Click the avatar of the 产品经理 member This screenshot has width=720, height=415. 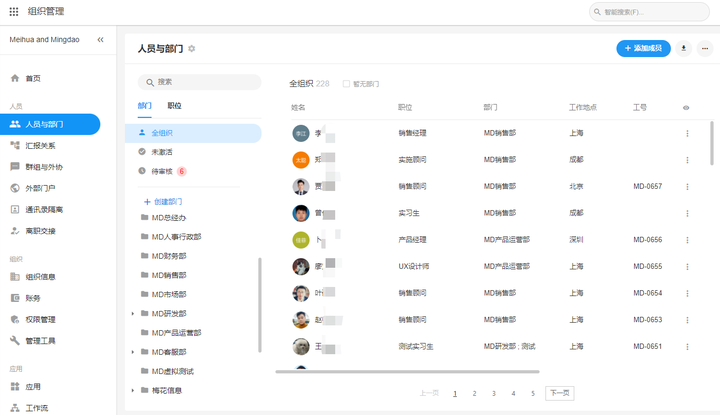click(301, 240)
